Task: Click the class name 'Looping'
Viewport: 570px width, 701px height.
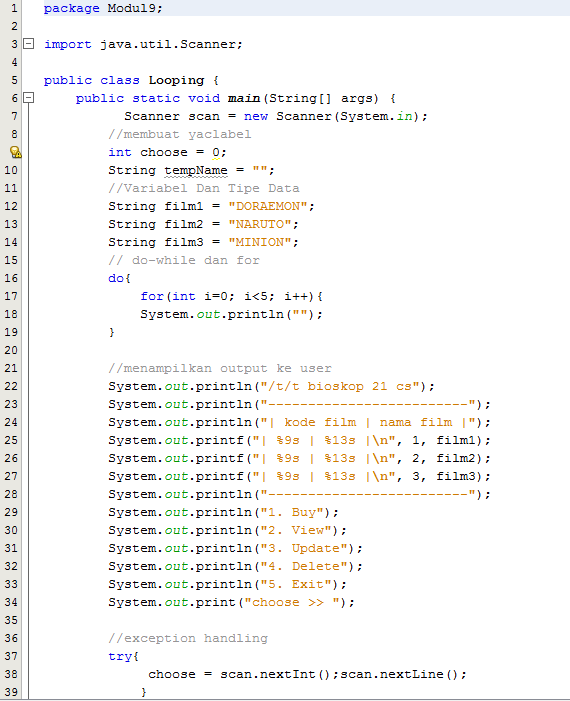Action: (176, 80)
